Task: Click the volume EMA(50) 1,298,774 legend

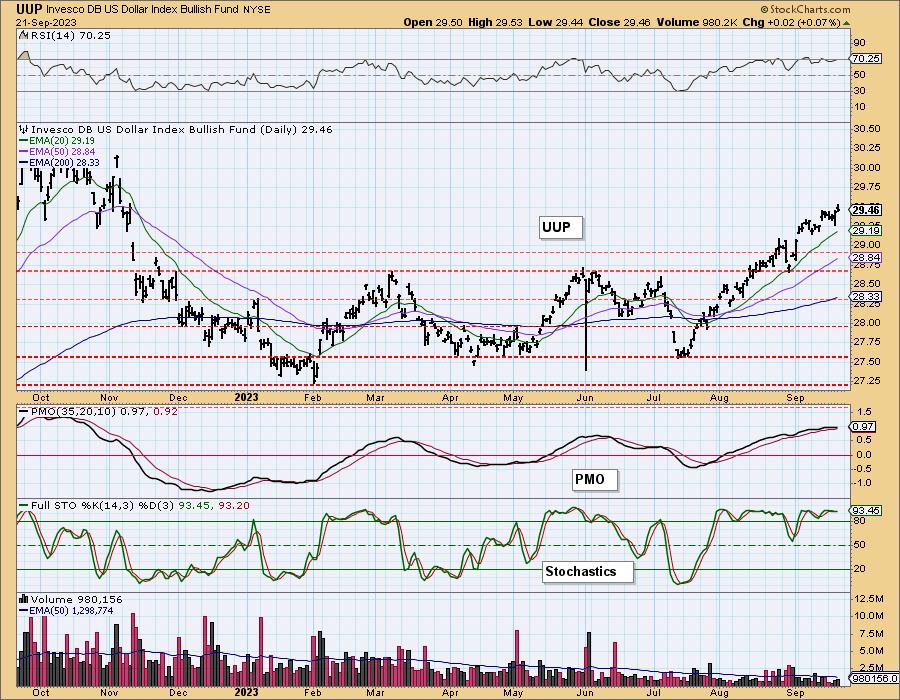Action: click(x=66, y=610)
